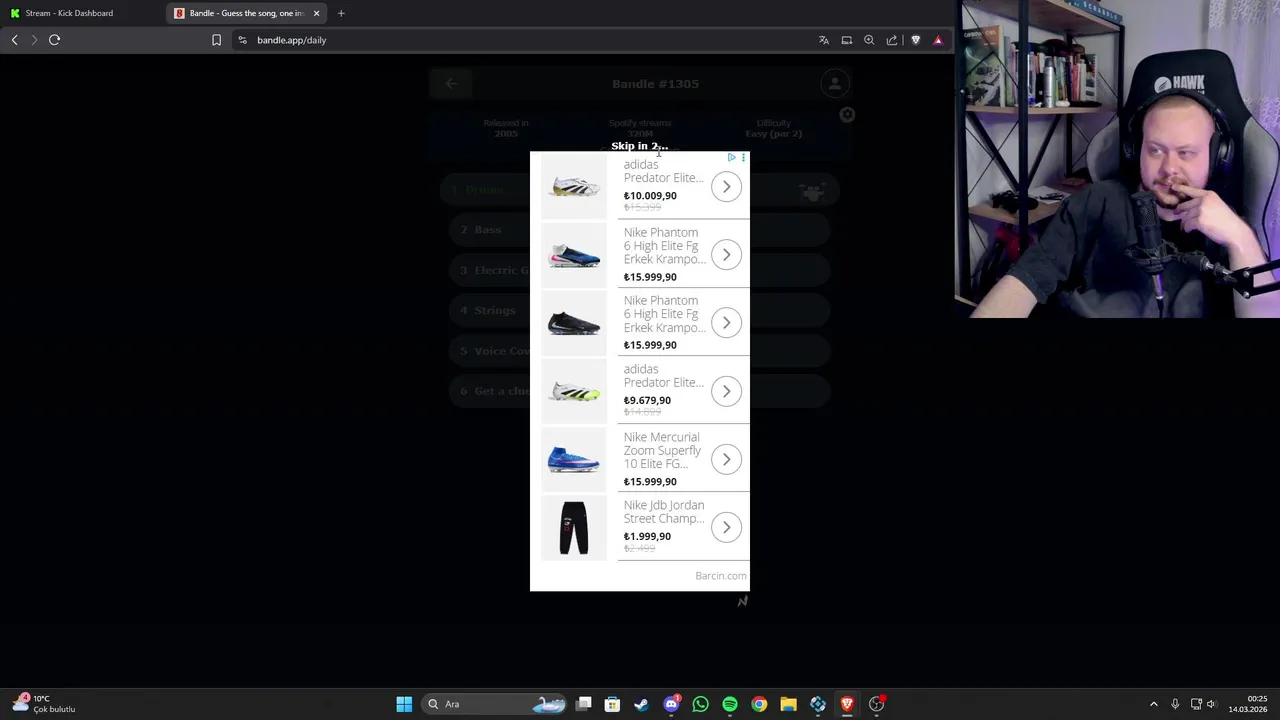The width and height of the screenshot is (1280, 720).
Task: Click the microphone tray icon
Action: (1175, 704)
